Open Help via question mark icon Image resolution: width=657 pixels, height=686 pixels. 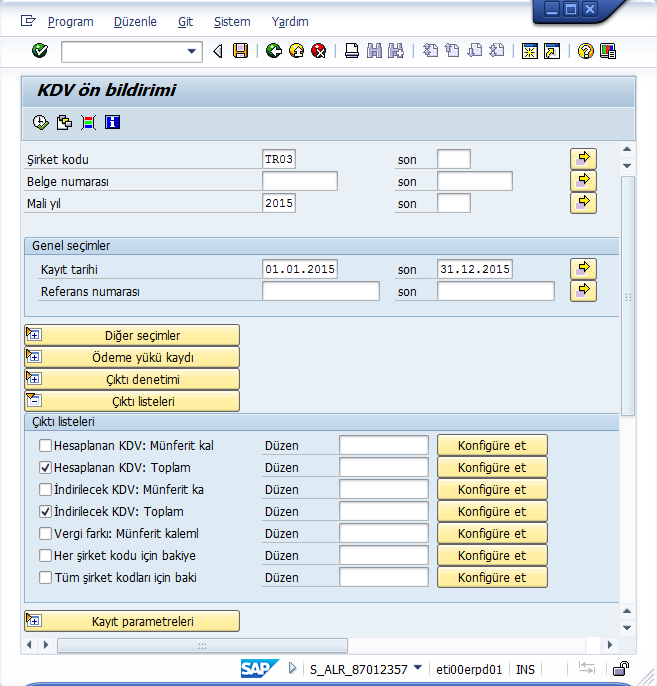[585, 51]
